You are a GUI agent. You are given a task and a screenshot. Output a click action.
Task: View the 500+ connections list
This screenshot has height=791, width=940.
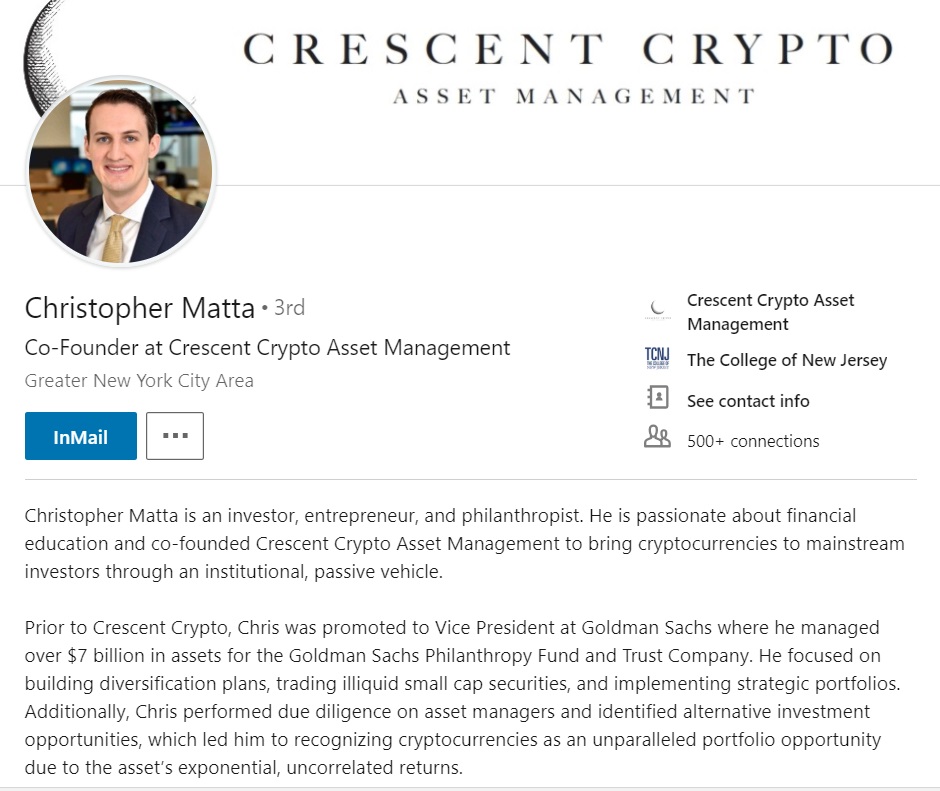coord(753,441)
